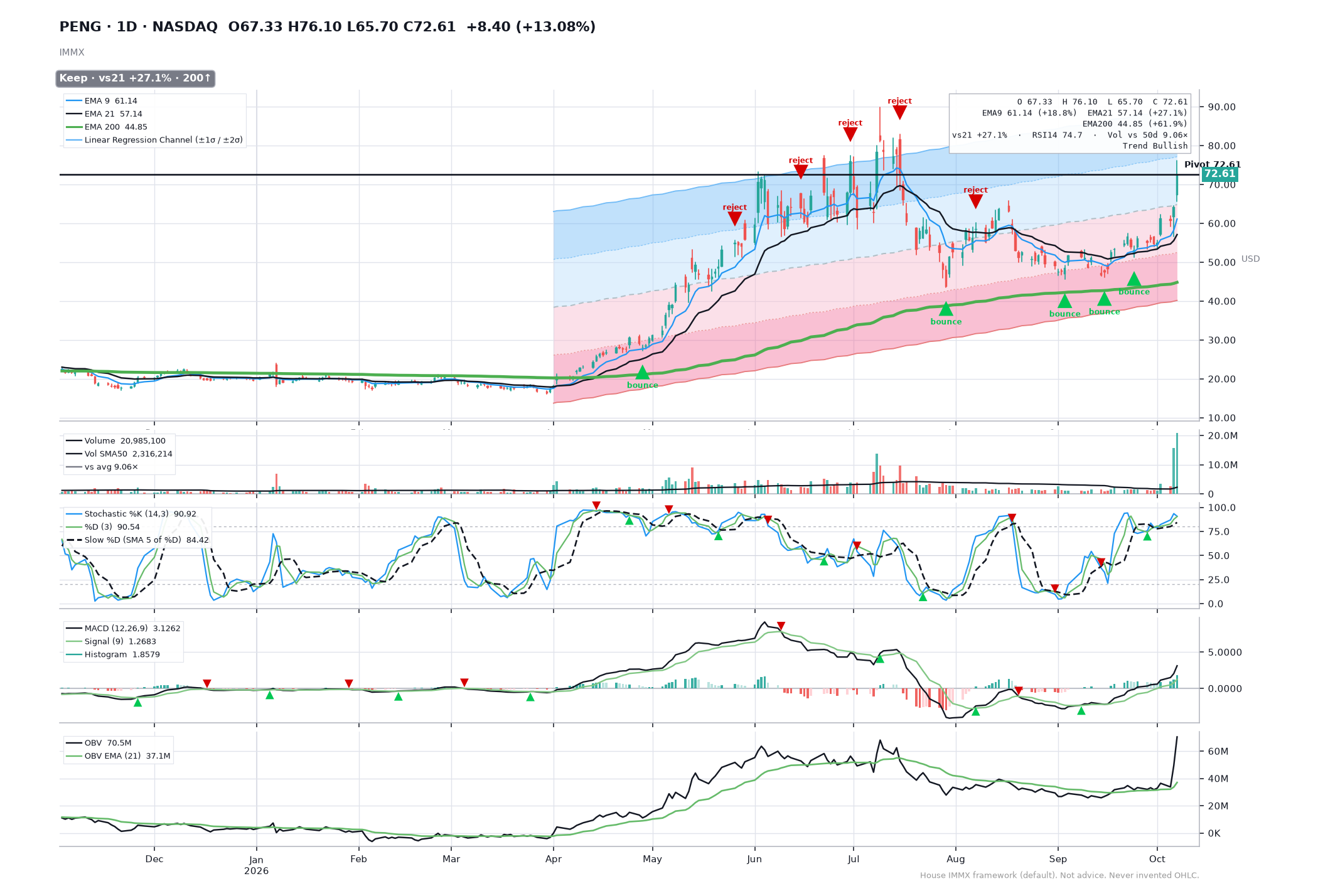Click the Oct date axis label

[x=1157, y=859]
